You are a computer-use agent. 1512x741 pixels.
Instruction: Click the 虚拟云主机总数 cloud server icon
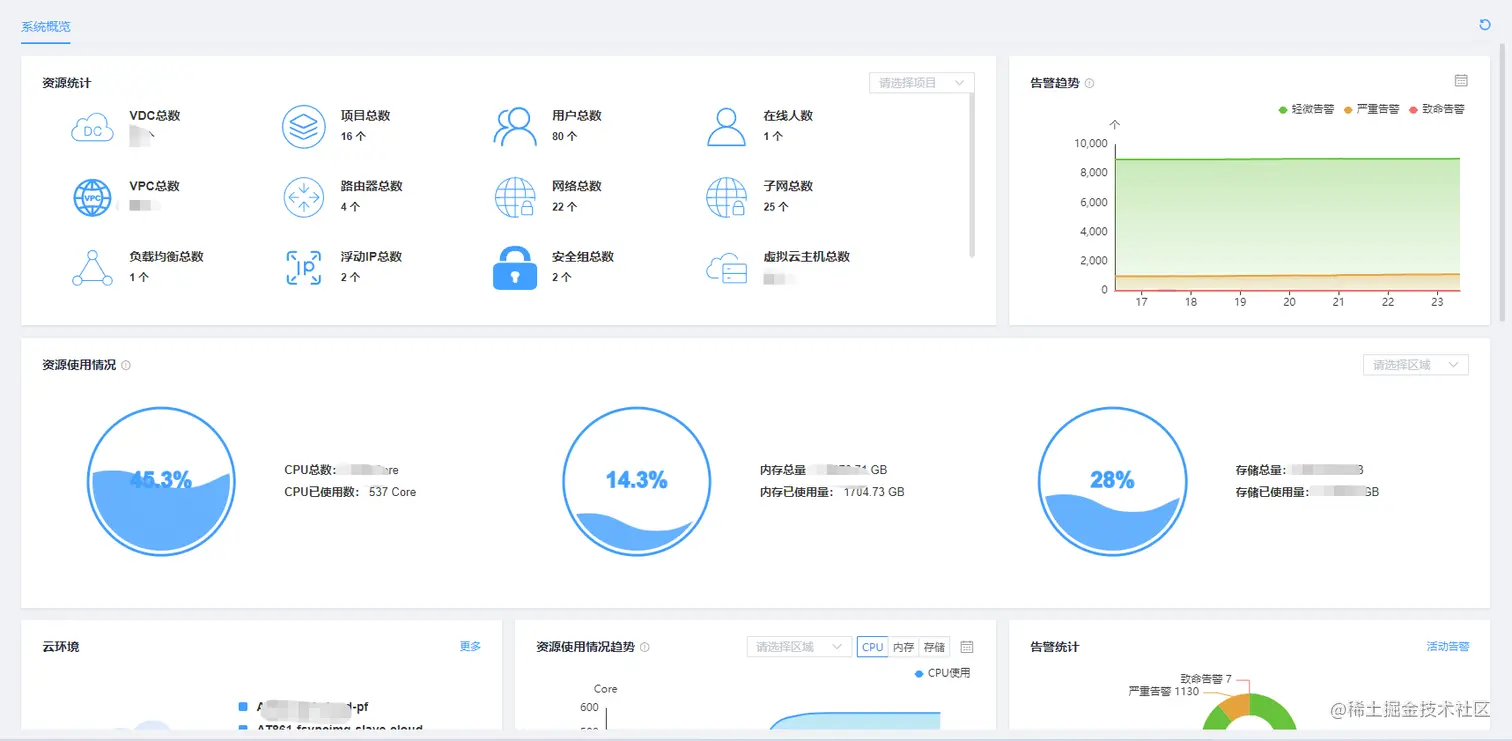(x=726, y=269)
